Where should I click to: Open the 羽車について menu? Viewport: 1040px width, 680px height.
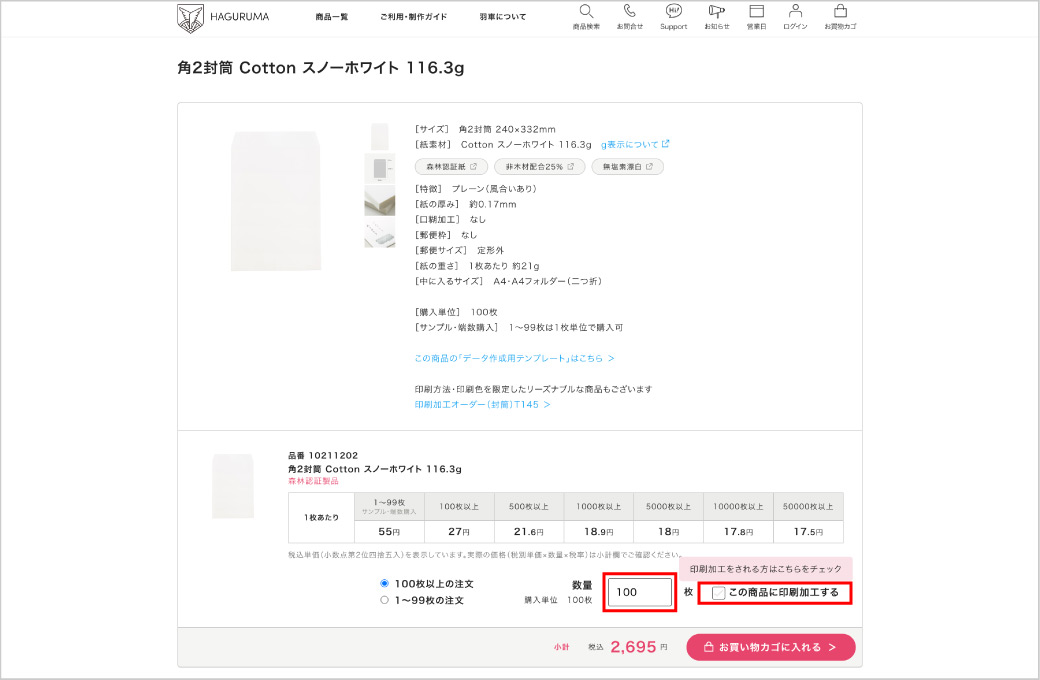pos(502,17)
